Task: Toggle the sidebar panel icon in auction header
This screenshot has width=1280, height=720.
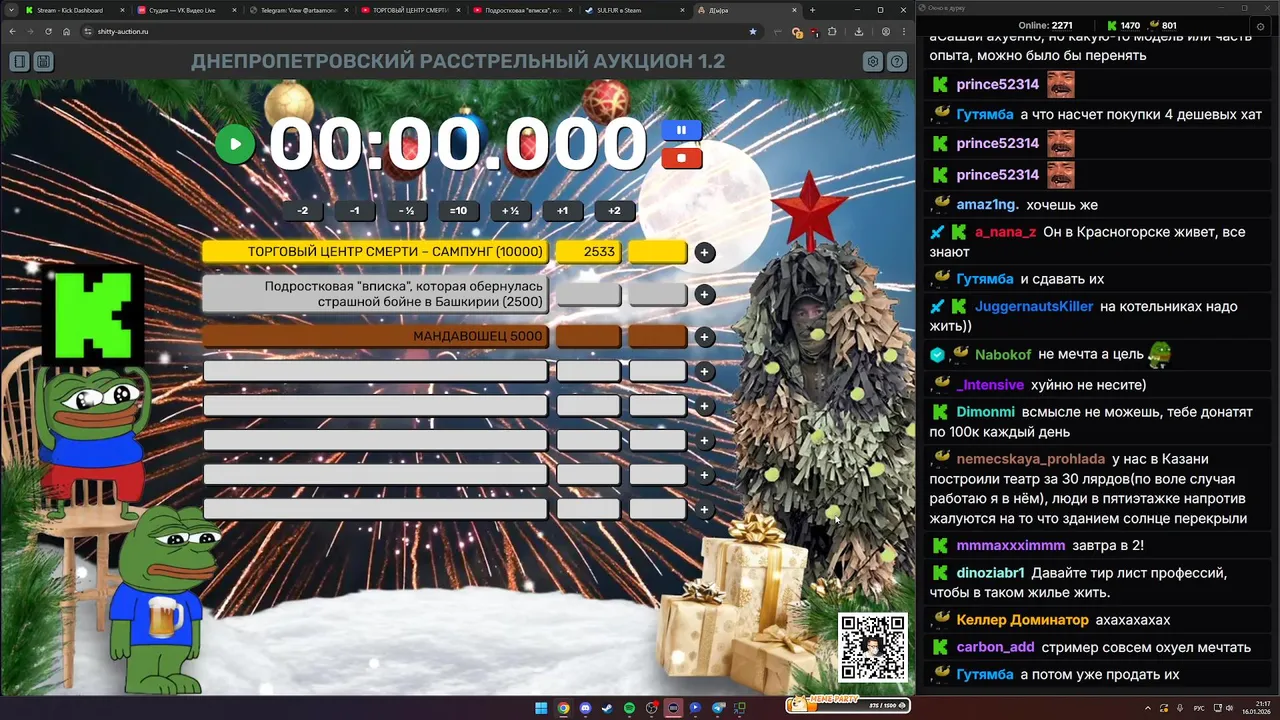Action: [x=19, y=62]
